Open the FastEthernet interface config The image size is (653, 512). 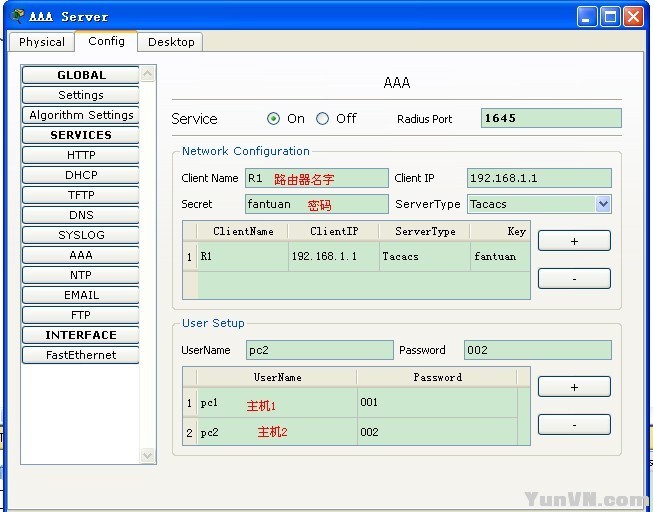pos(81,355)
